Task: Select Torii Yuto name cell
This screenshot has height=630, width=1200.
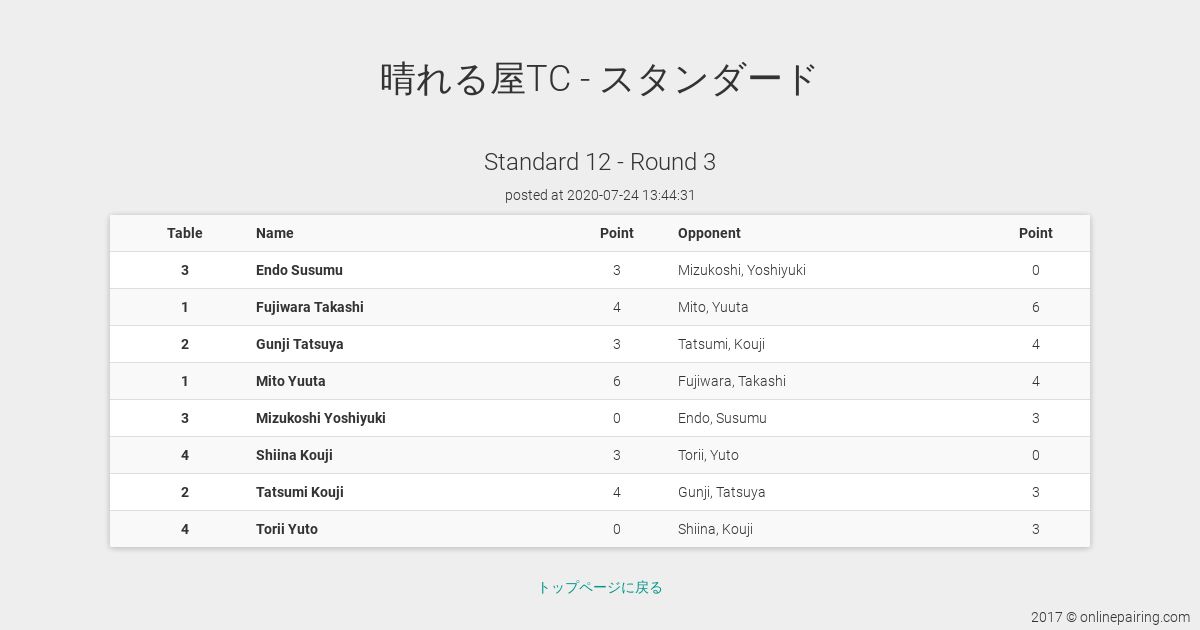Action: coord(287,529)
